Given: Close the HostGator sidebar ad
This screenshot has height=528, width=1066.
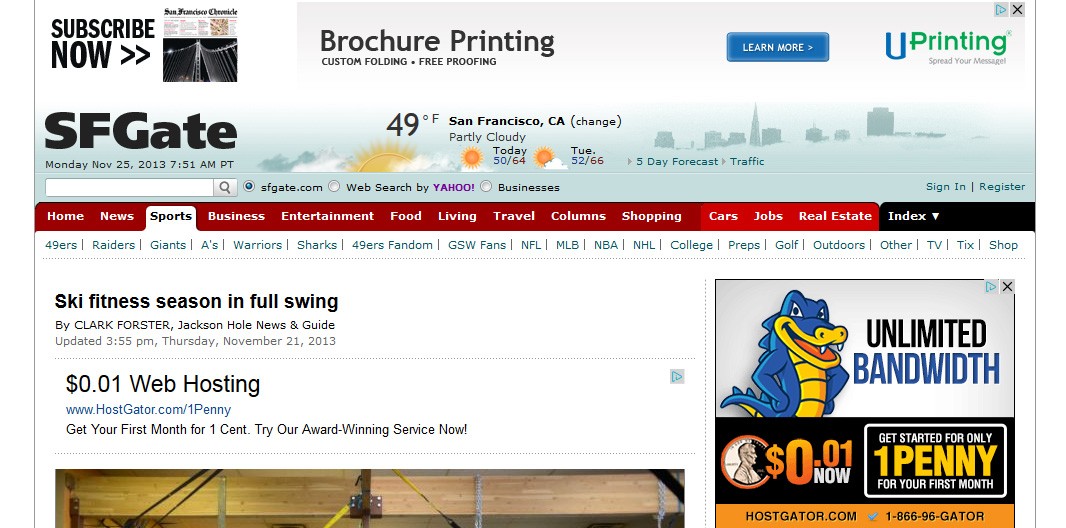Looking at the screenshot, I should click(1007, 287).
